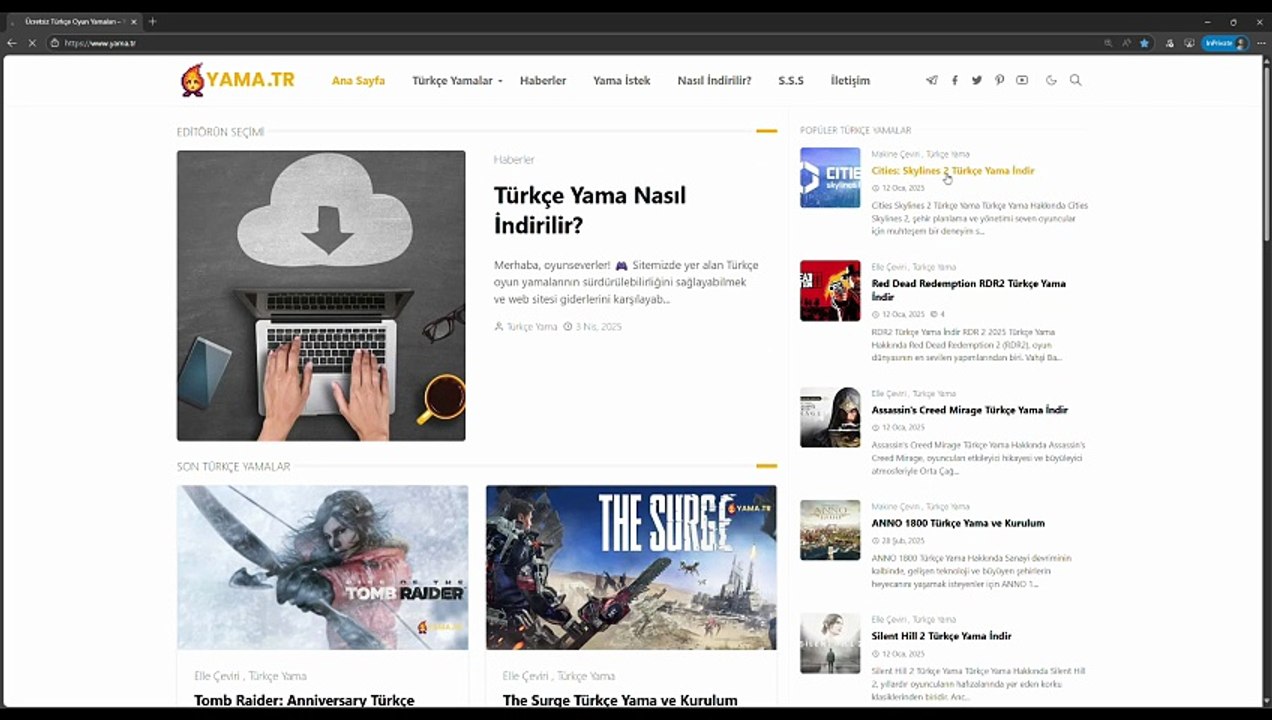
Task: Select the Ana Sayfa menu item
Action: [x=358, y=80]
